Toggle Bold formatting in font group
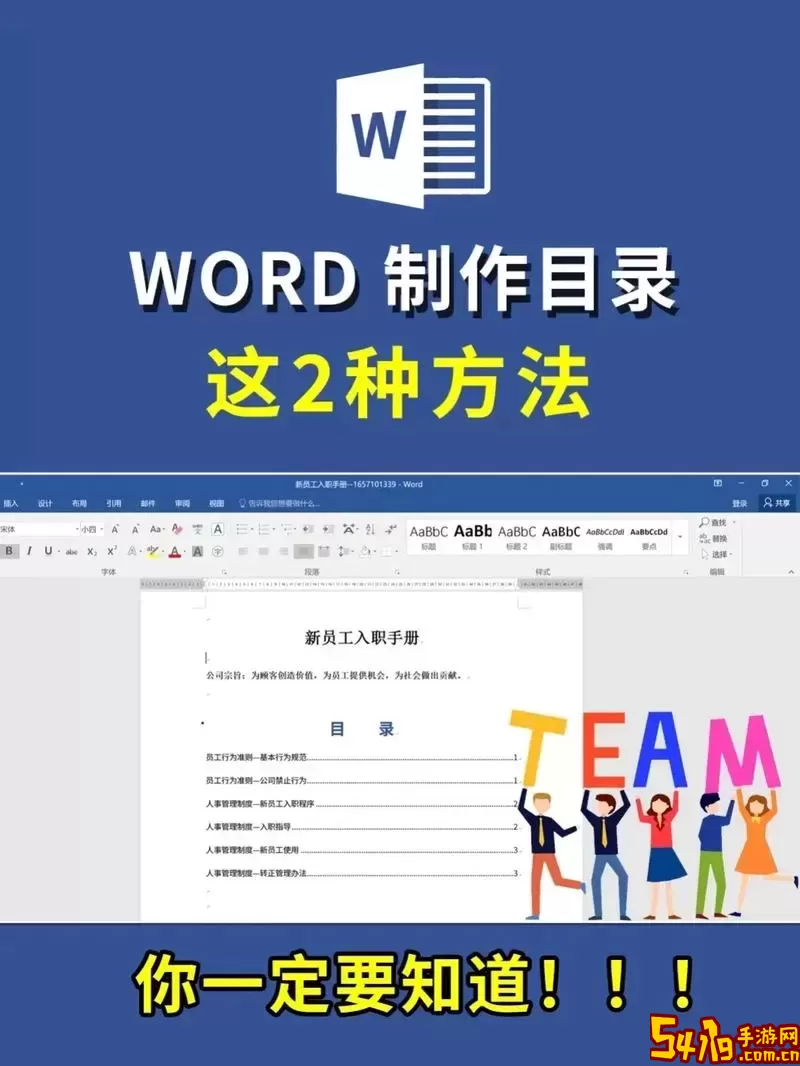Image resolution: width=800 pixels, height=1066 pixels. (9, 551)
